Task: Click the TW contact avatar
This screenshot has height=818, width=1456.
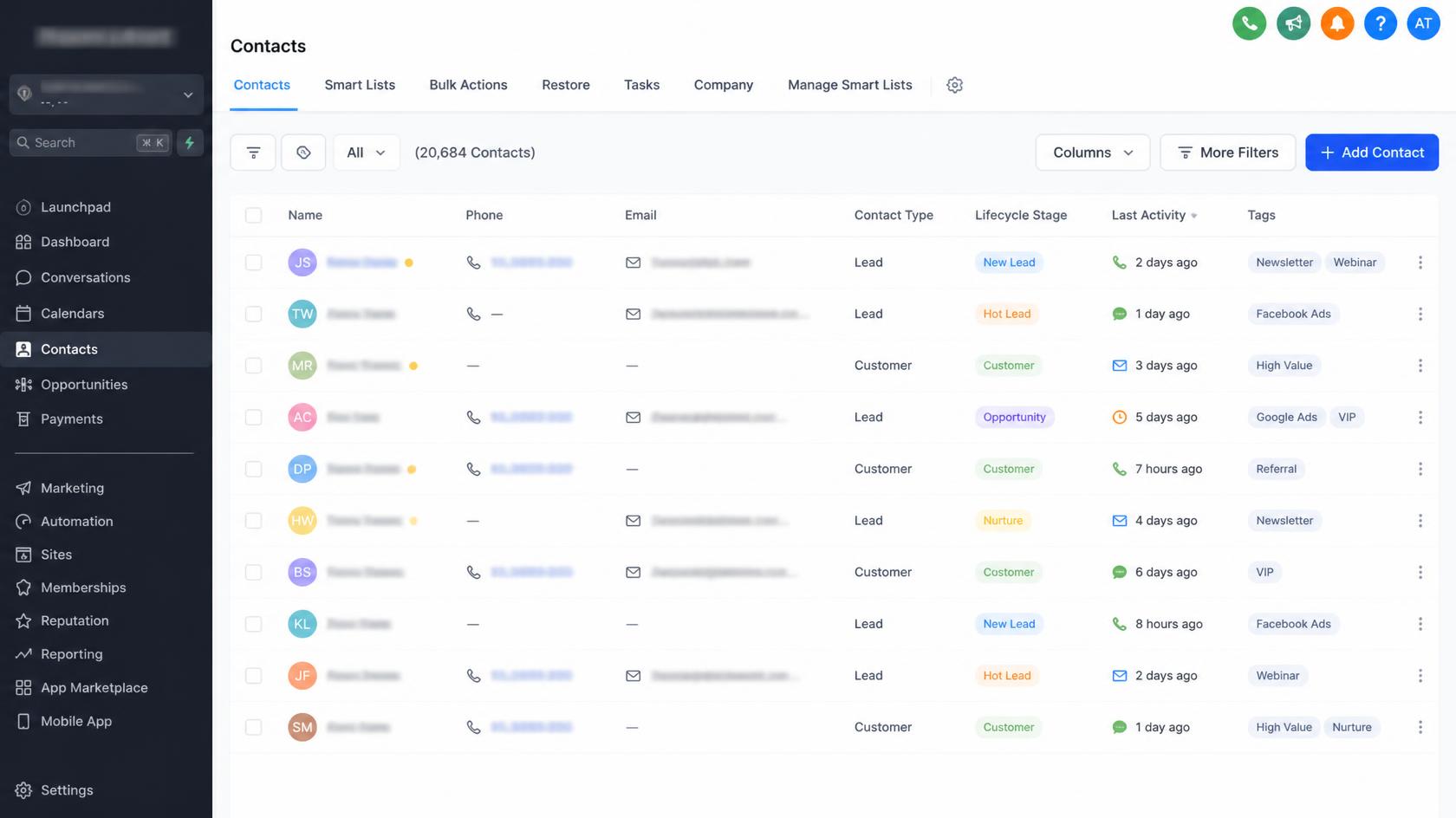Action: click(302, 314)
